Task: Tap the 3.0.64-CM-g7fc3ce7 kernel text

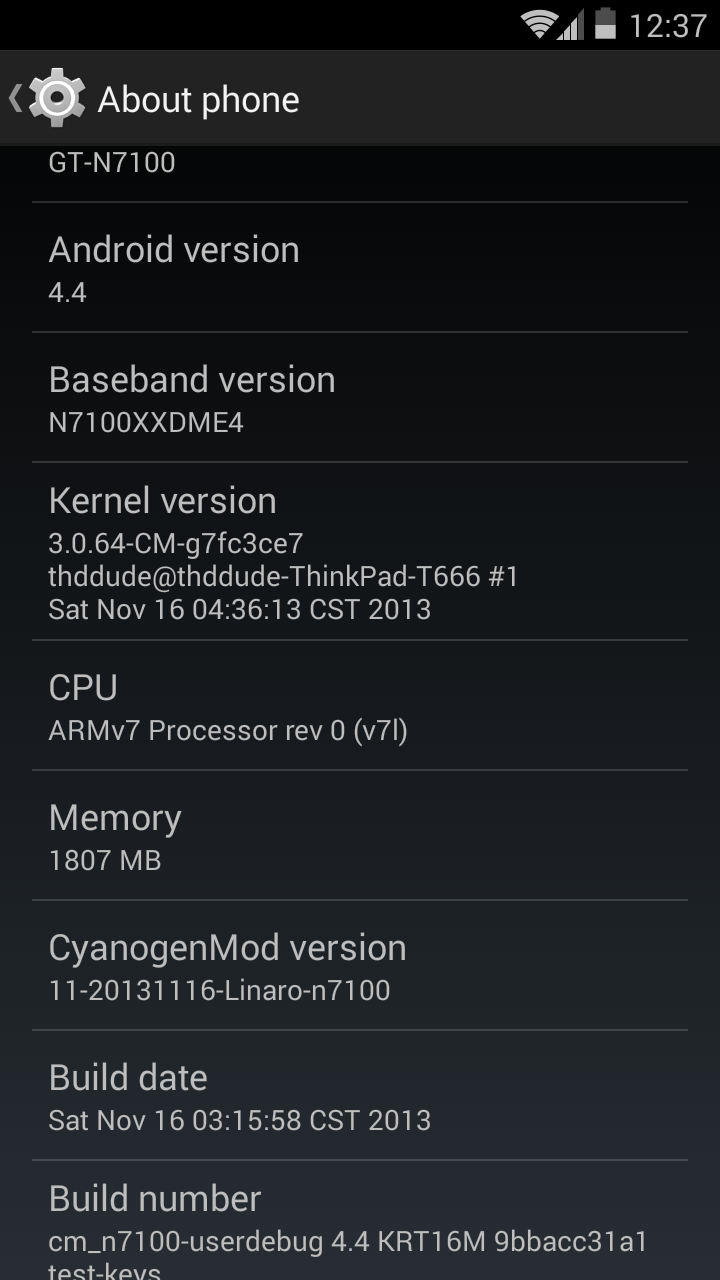Action: 176,543
